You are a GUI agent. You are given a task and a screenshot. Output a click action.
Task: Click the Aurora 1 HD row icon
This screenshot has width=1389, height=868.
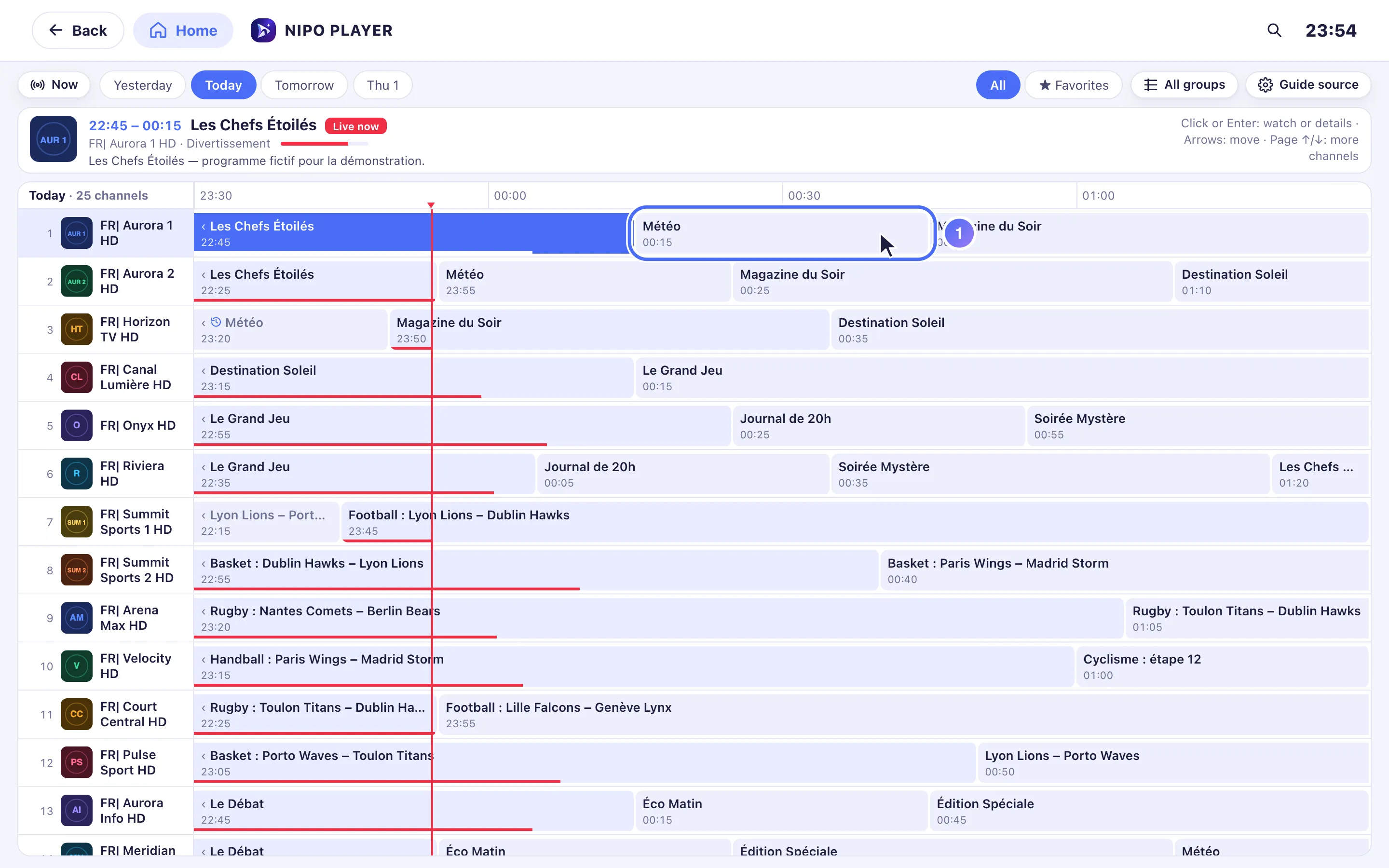coord(76,233)
